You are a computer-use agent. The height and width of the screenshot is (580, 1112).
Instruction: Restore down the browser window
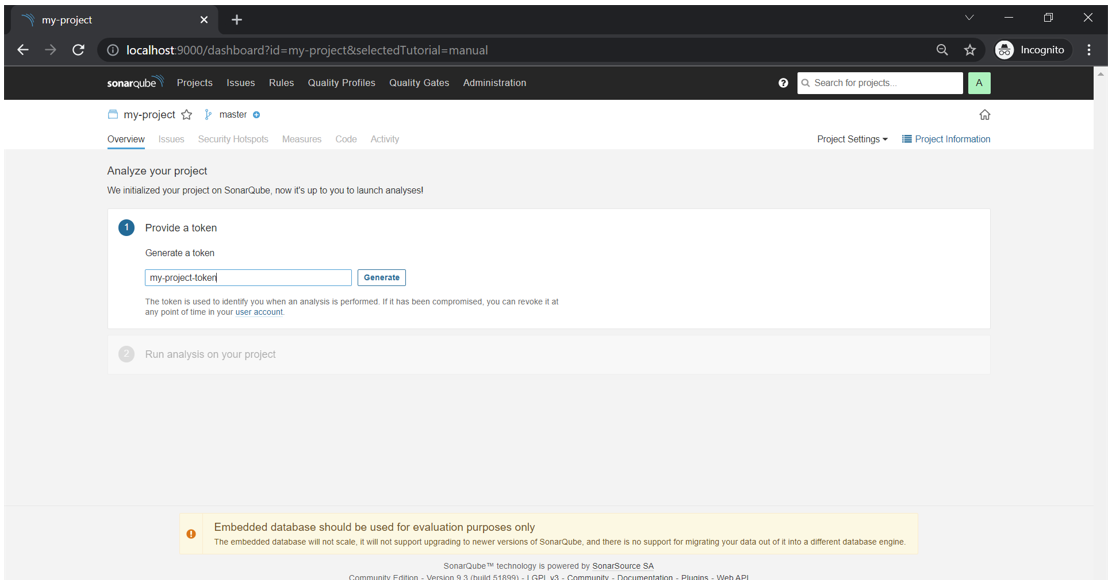coord(1048,18)
